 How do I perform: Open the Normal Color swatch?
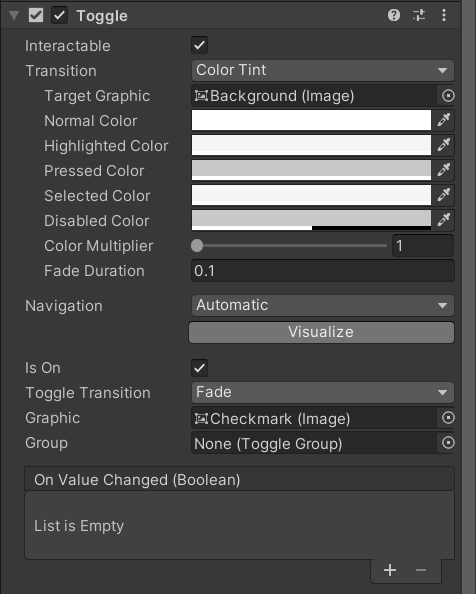pos(311,120)
